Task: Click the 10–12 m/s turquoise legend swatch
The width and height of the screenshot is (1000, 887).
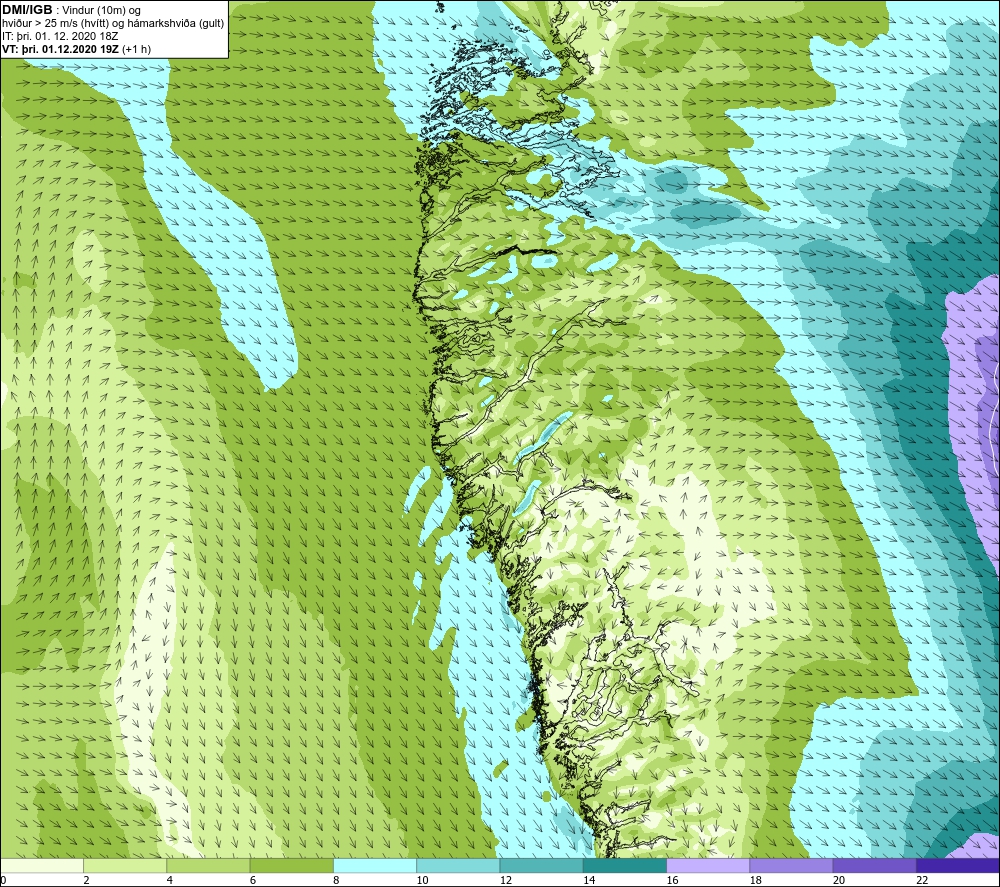Action: coord(458,865)
